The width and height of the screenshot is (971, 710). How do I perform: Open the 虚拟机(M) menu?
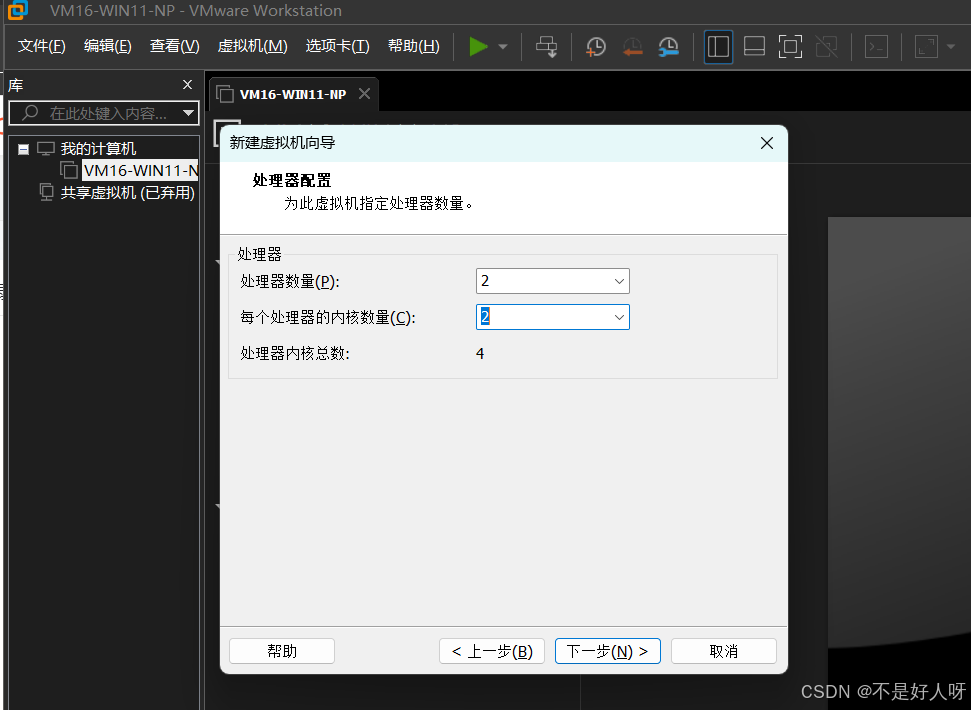(x=253, y=46)
